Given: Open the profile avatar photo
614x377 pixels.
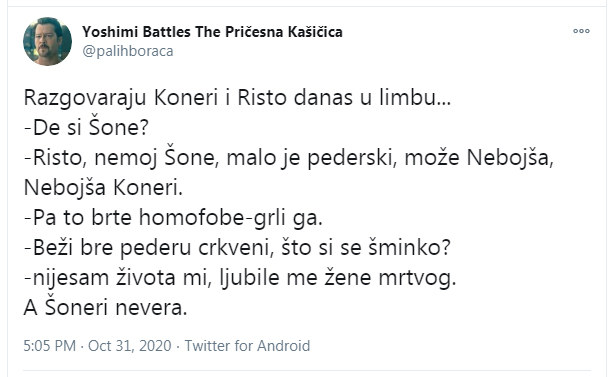Looking at the screenshot, I should [x=47, y=41].
